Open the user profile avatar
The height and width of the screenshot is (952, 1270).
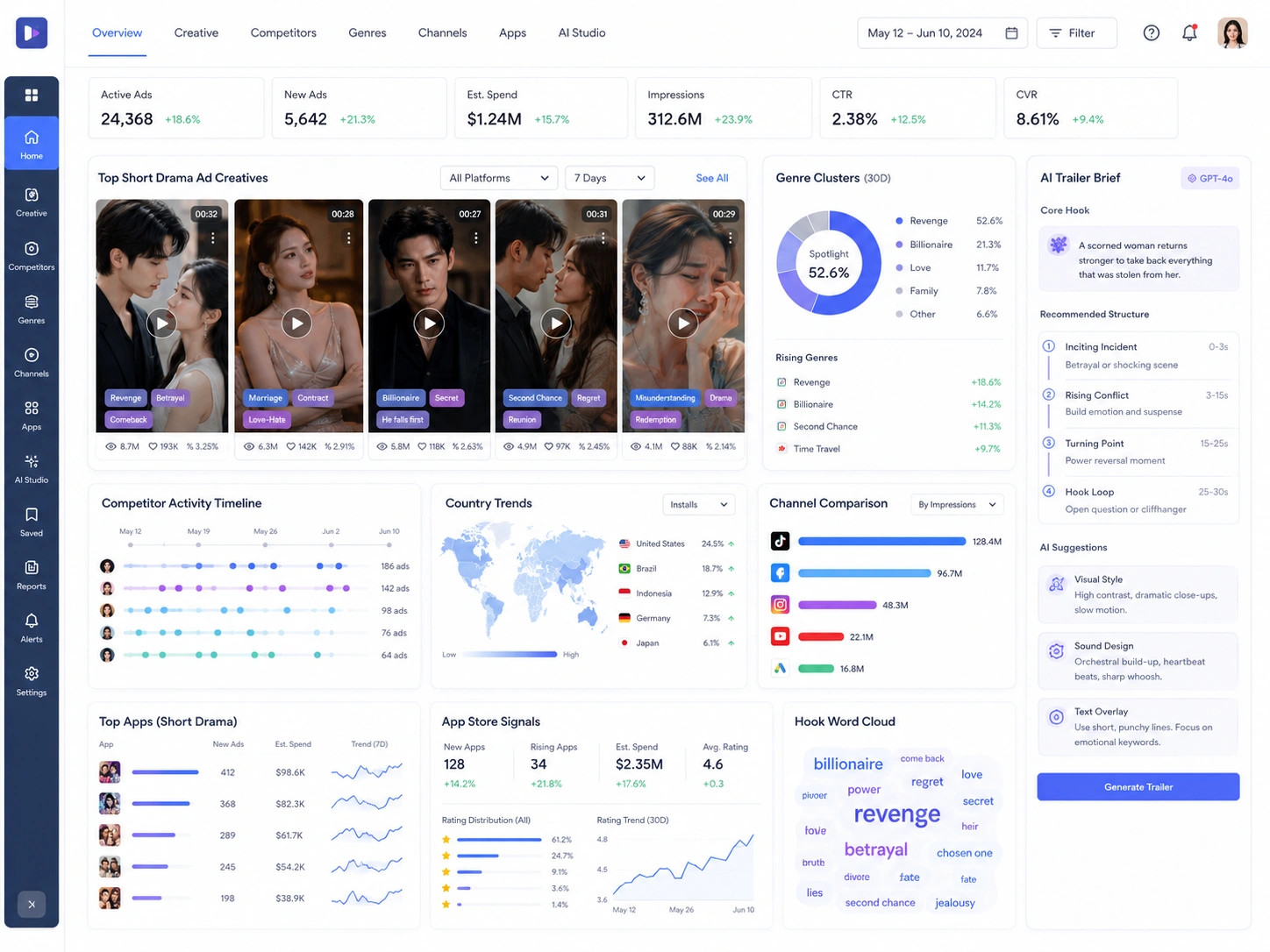click(x=1232, y=32)
